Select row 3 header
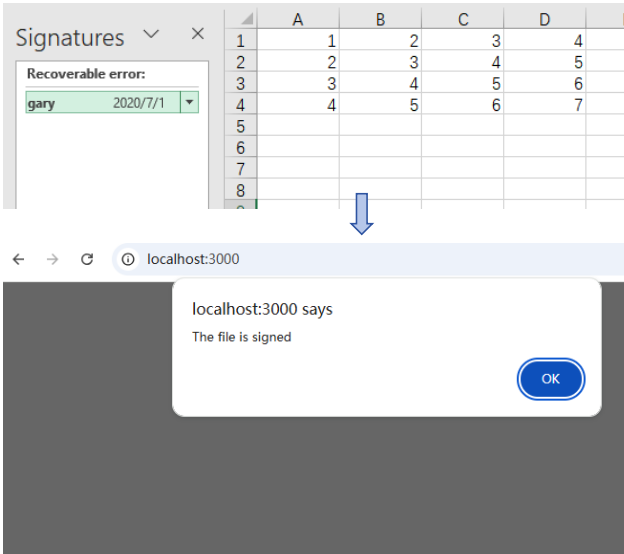This screenshot has height=554, width=624. tap(241, 84)
